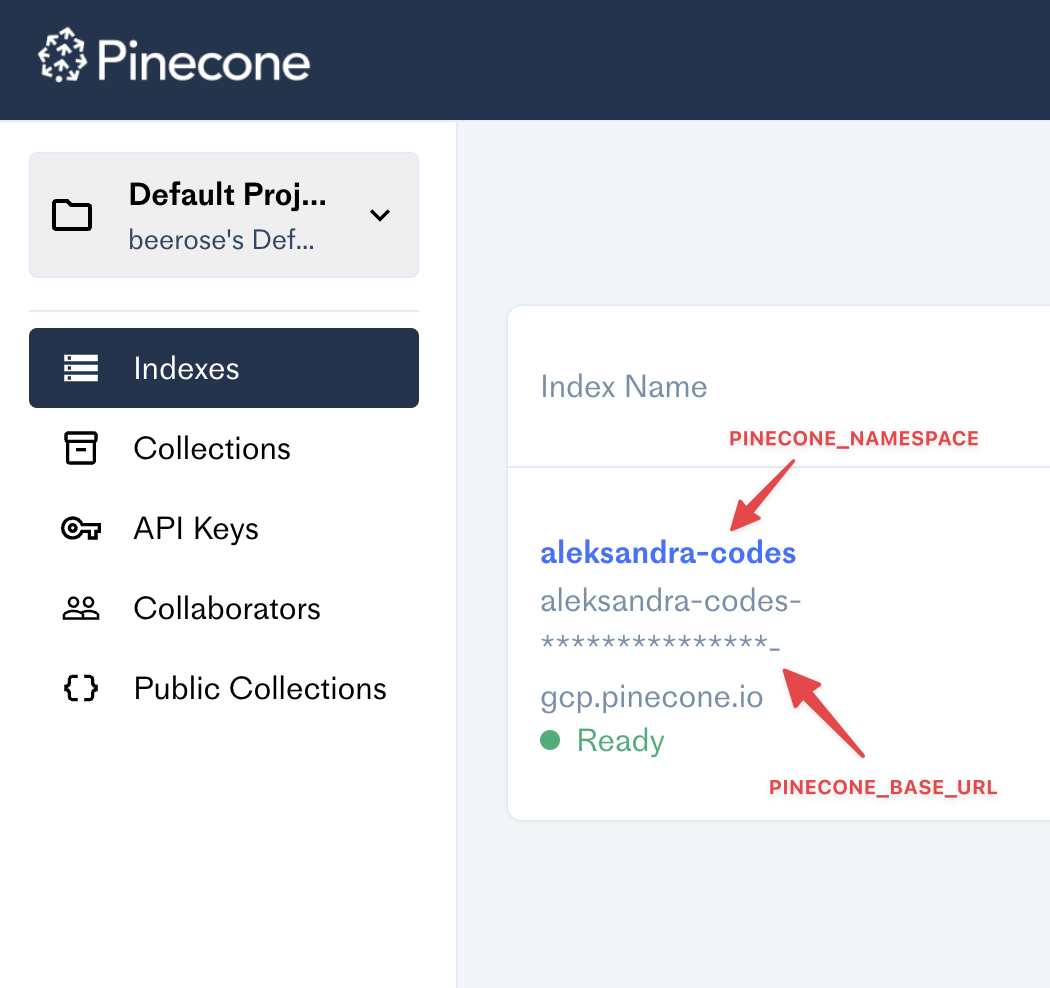Viewport: 1050px width, 988px height.
Task: Open the Default Project name dropdown
Action: pyautogui.click(x=227, y=195)
